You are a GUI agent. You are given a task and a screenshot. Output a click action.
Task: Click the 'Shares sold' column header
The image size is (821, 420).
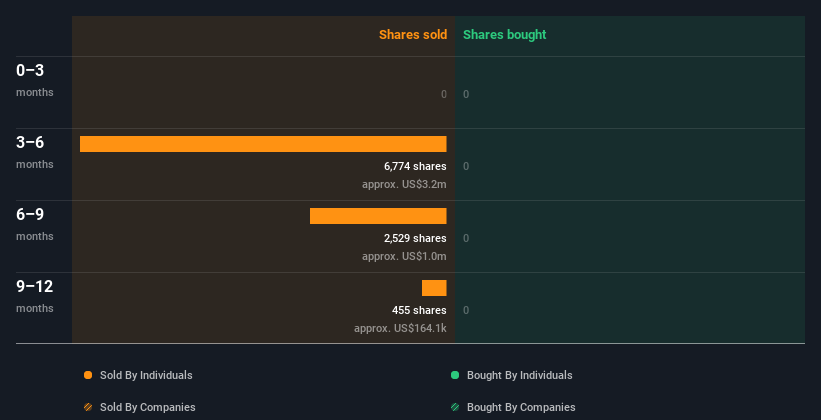(x=413, y=35)
